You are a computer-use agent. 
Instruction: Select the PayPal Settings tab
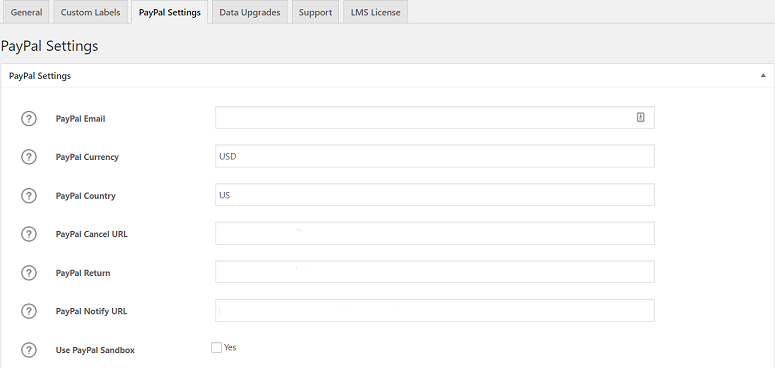coord(170,12)
